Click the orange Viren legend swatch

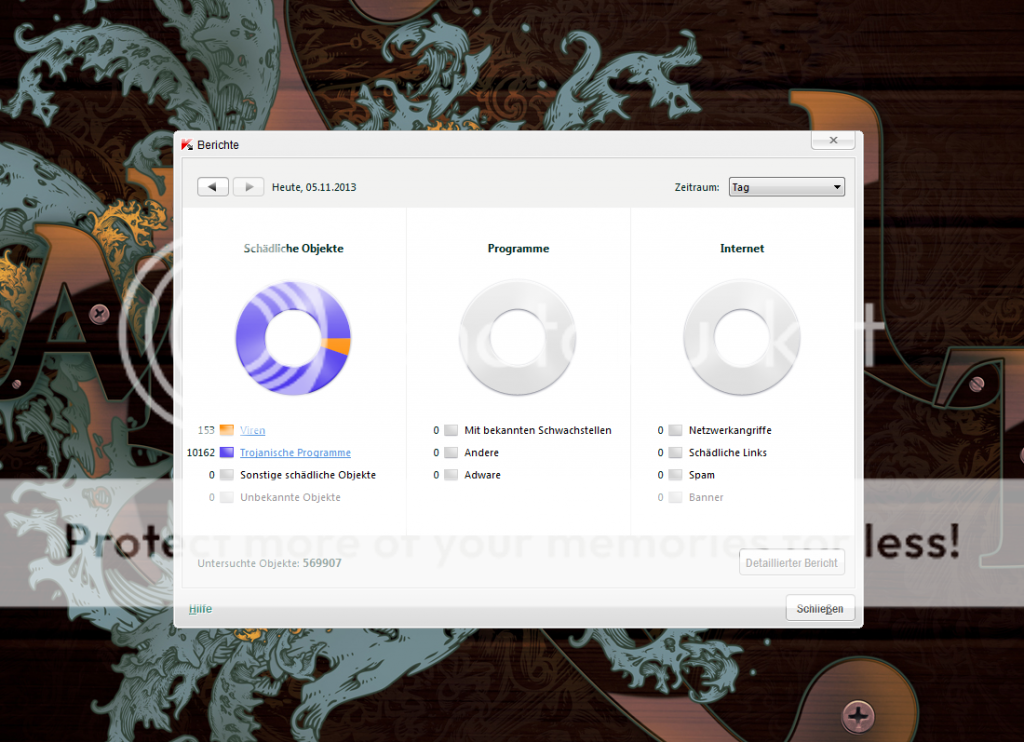227,430
